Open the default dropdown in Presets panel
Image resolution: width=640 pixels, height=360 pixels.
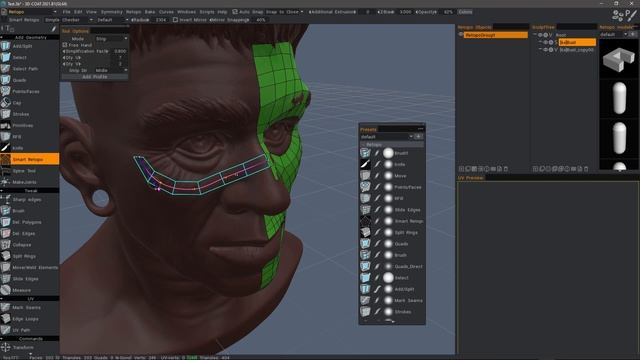coord(387,136)
